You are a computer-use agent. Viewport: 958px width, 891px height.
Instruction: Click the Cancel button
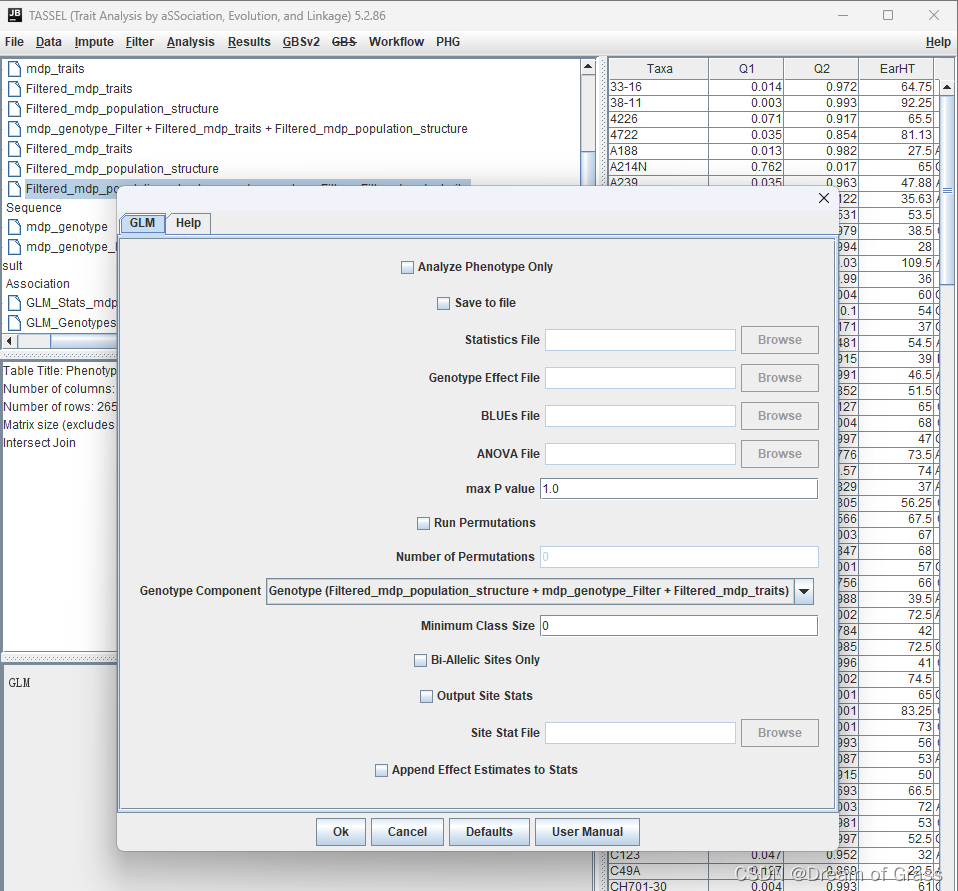[408, 832]
